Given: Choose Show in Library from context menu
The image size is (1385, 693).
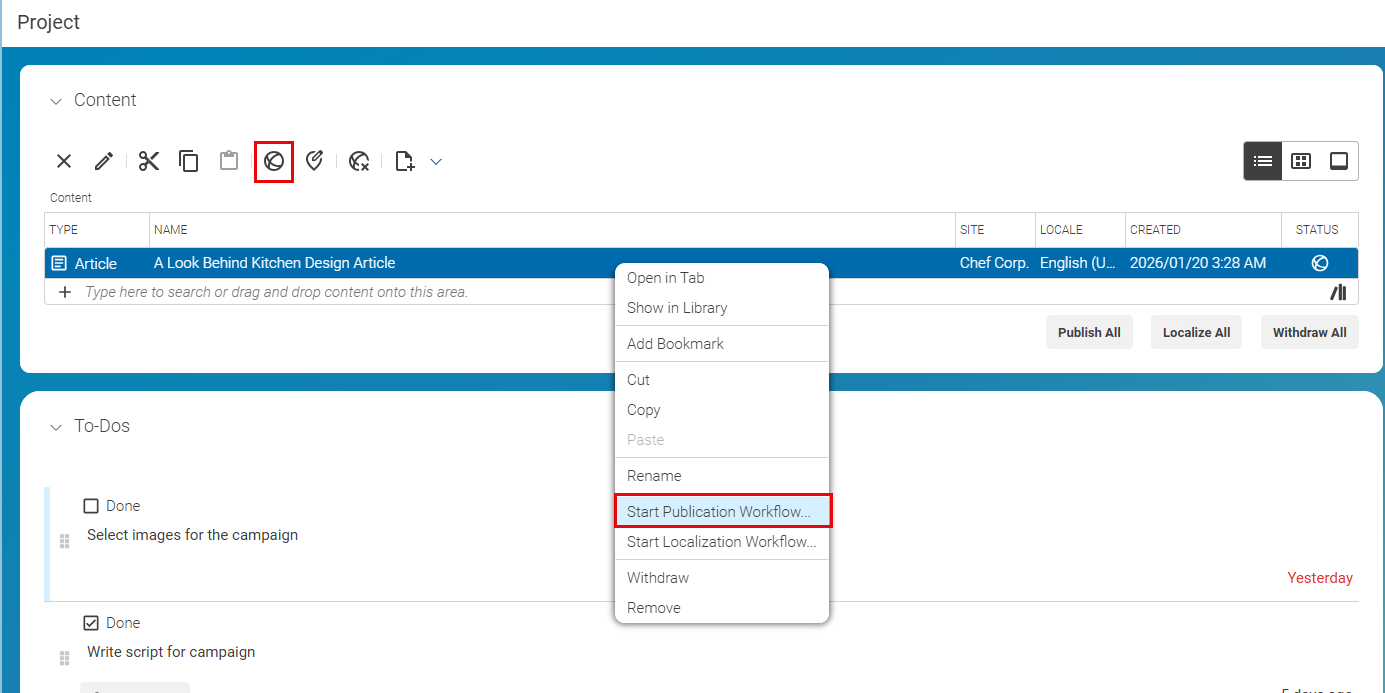Looking at the screenshot, I should pyautogui.click(x=677, y=308).
